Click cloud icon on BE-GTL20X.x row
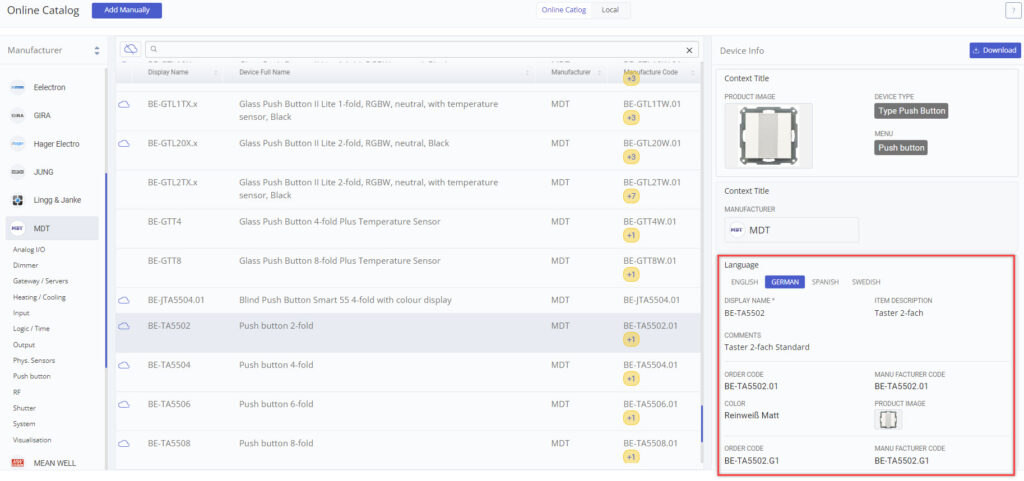1024x481 pixels. [123, 144]
